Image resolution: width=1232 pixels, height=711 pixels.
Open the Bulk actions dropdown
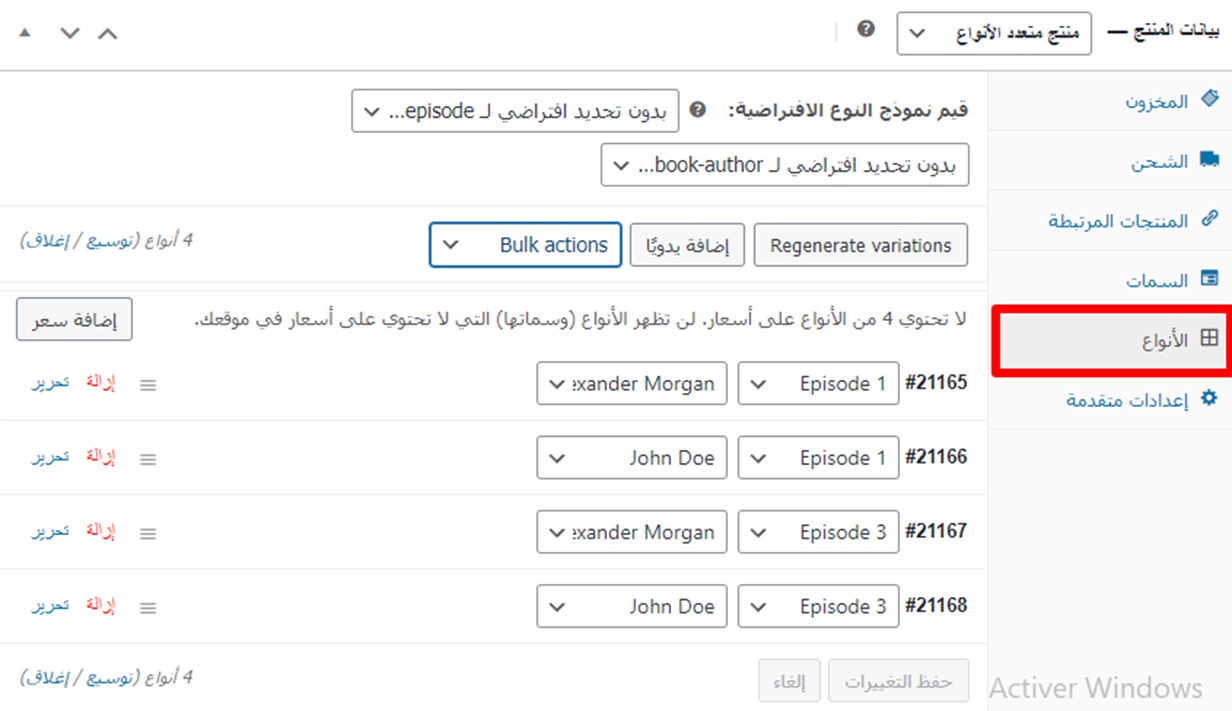pyautogui.click(x=525, y=245)
